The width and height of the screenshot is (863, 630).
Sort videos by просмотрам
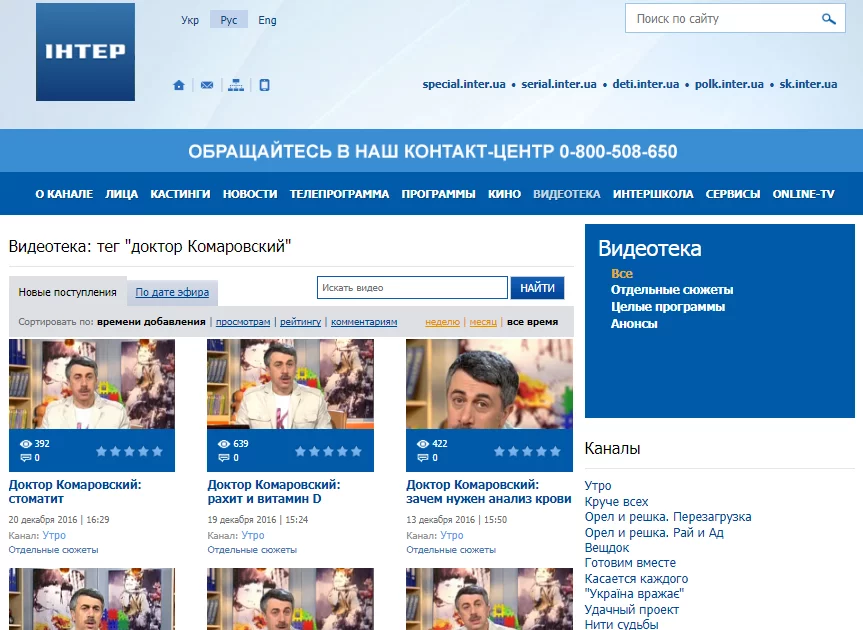(x=243, y=322)
